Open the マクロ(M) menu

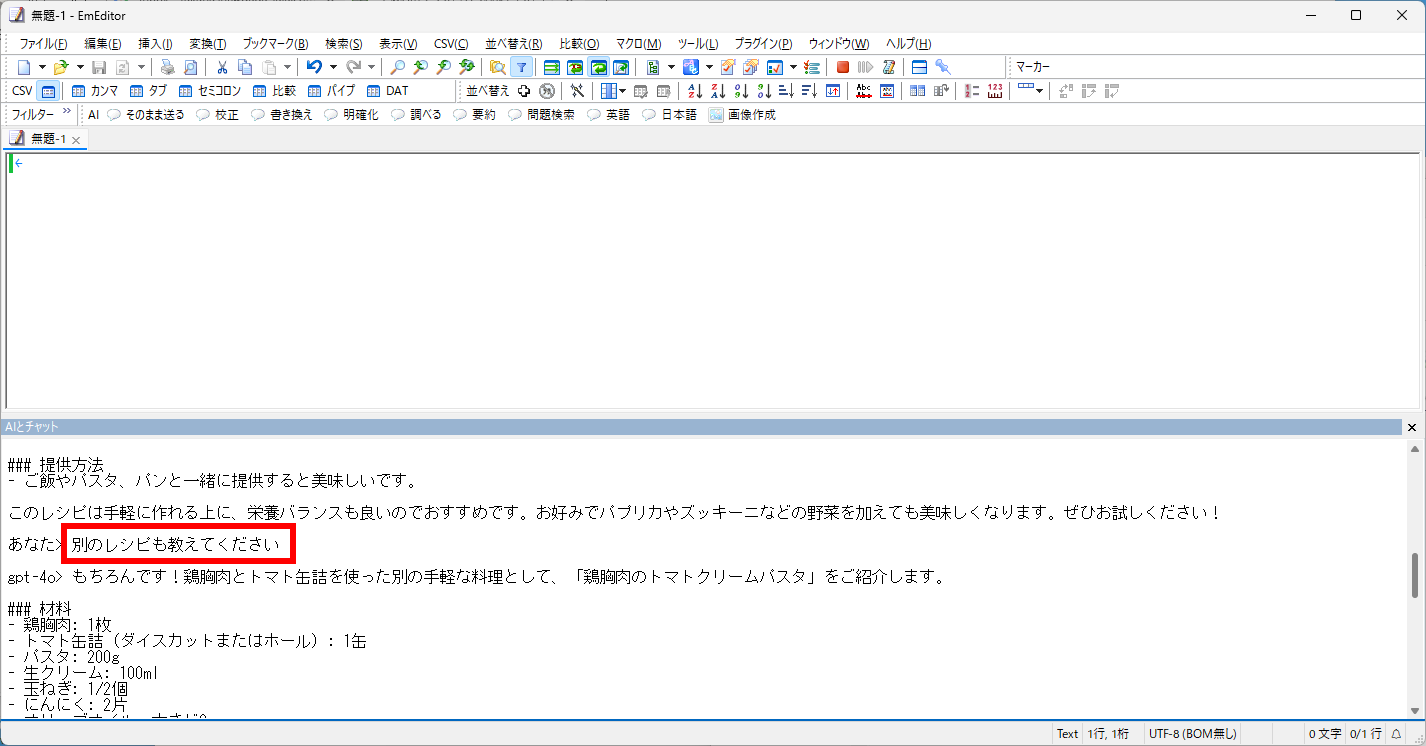tap(638, 43)
